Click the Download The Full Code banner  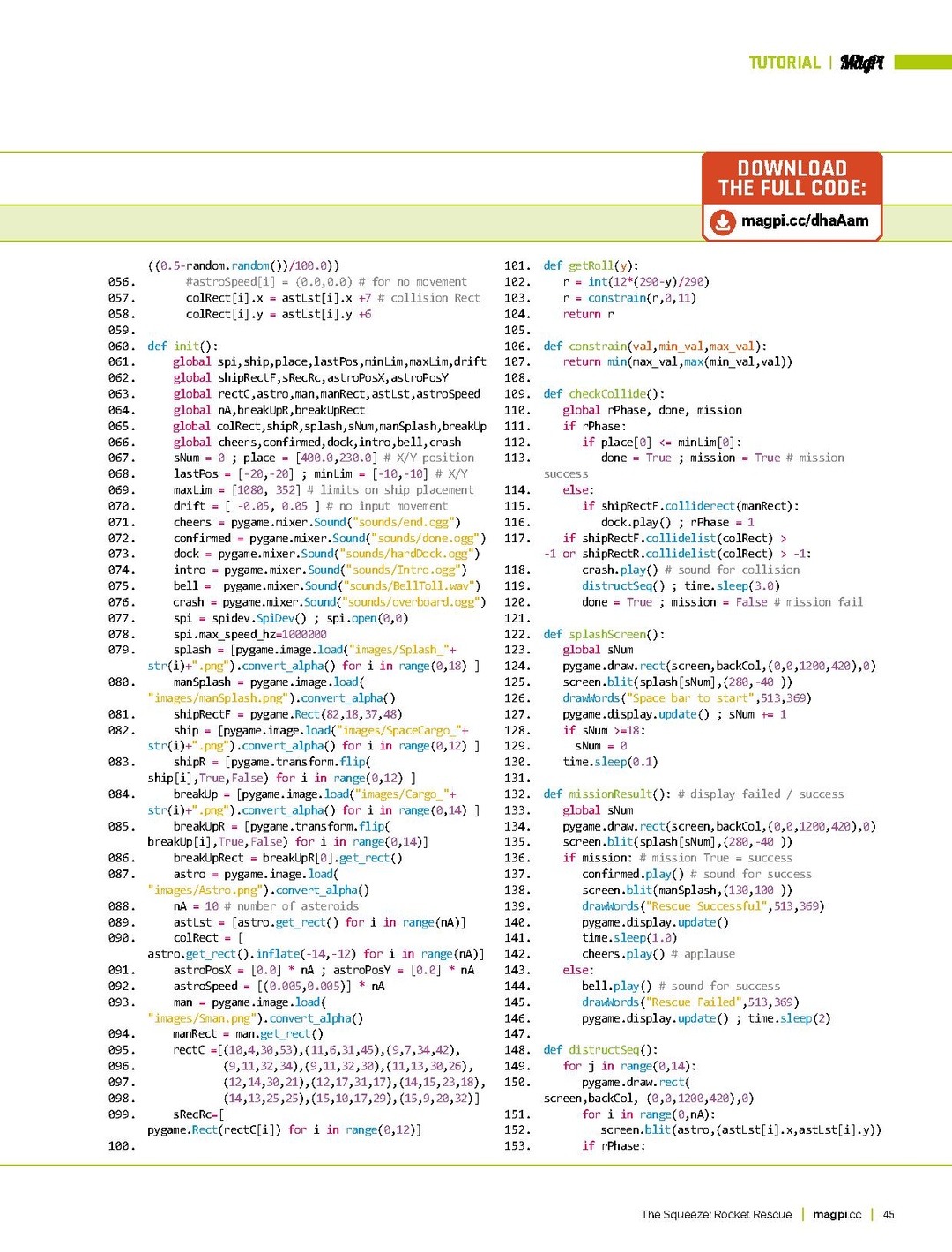(792, 178)
